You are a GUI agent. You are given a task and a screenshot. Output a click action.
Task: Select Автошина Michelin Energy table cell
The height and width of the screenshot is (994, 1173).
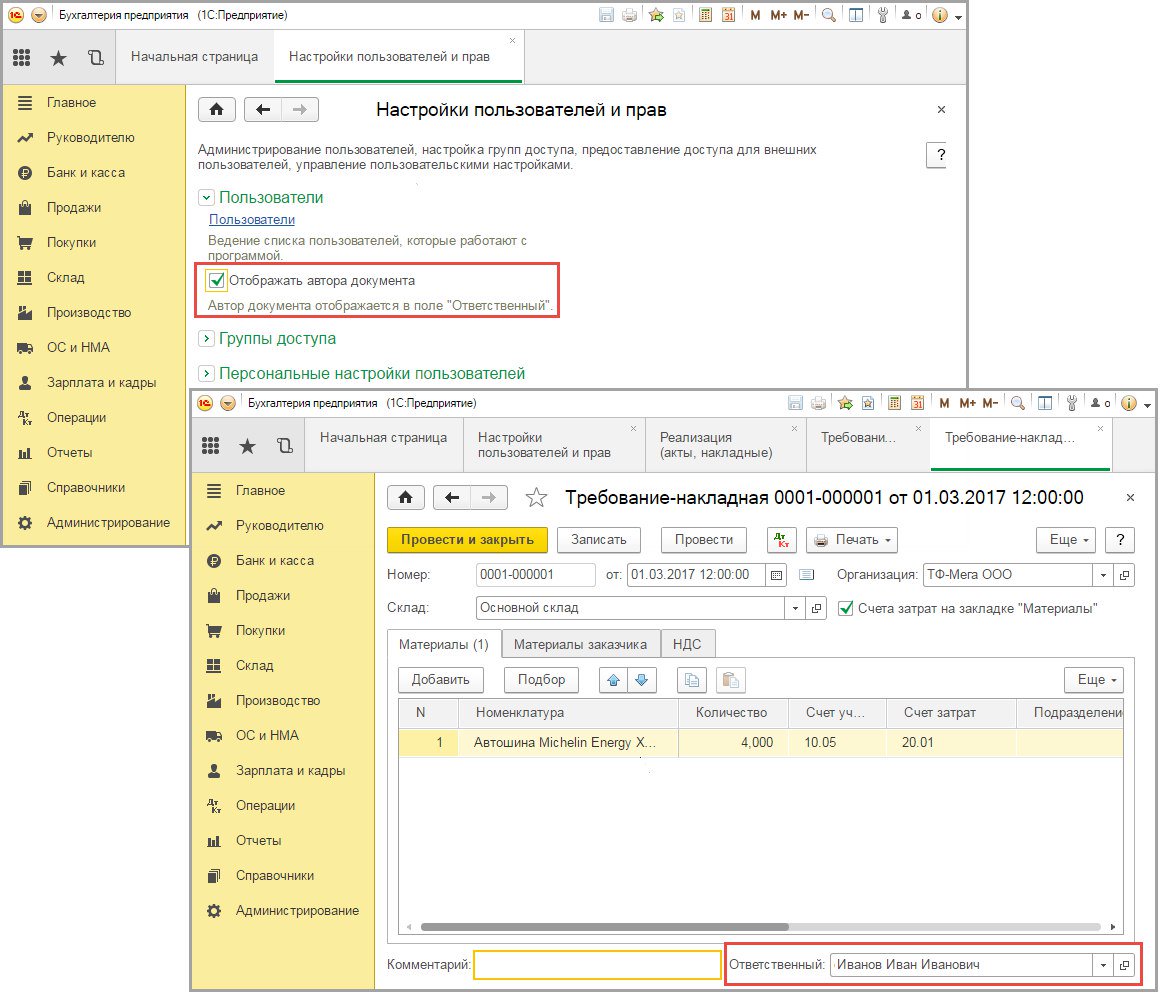pyautogui.click(x=568, y=743)
